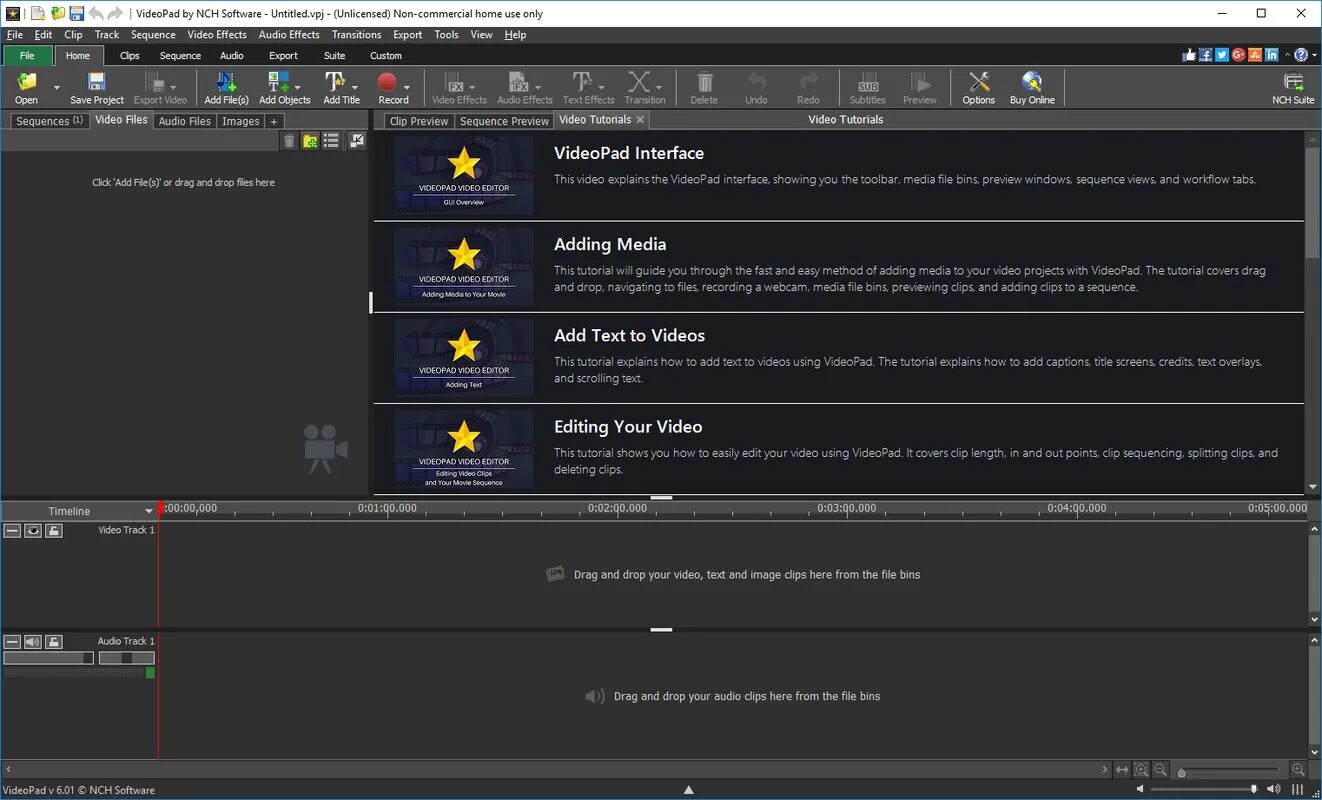Open the NCH Suite icon
1322x800 pixels.
pyautogui.click(x=1293, y=82)
